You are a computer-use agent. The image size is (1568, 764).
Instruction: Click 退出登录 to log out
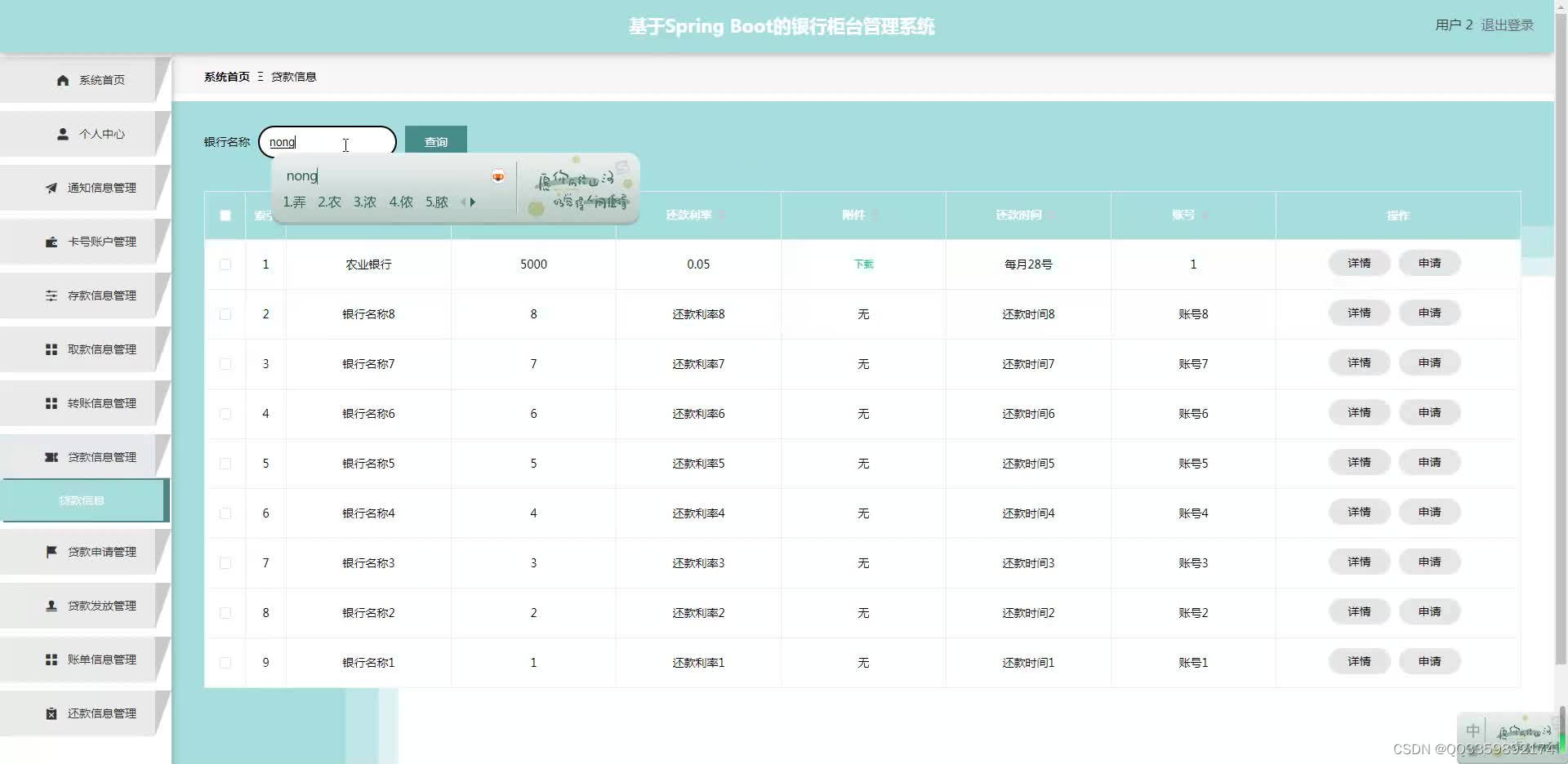click(x=1508, y=25)
